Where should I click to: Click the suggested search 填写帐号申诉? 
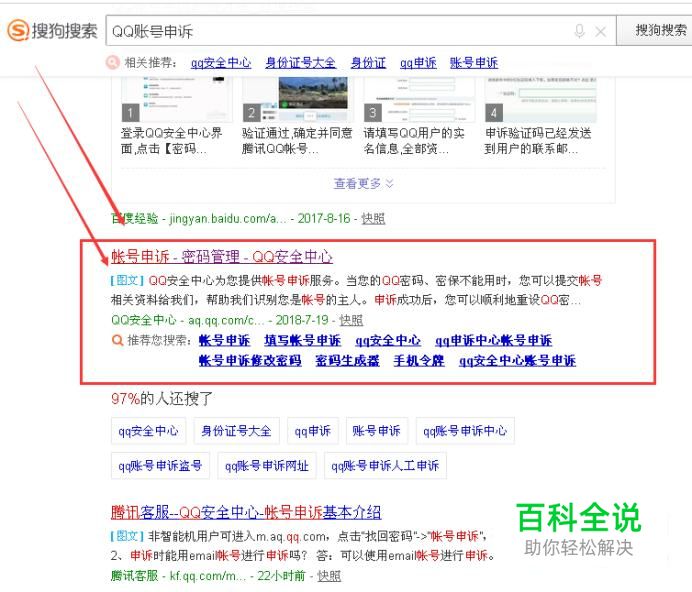pos(302,340)
